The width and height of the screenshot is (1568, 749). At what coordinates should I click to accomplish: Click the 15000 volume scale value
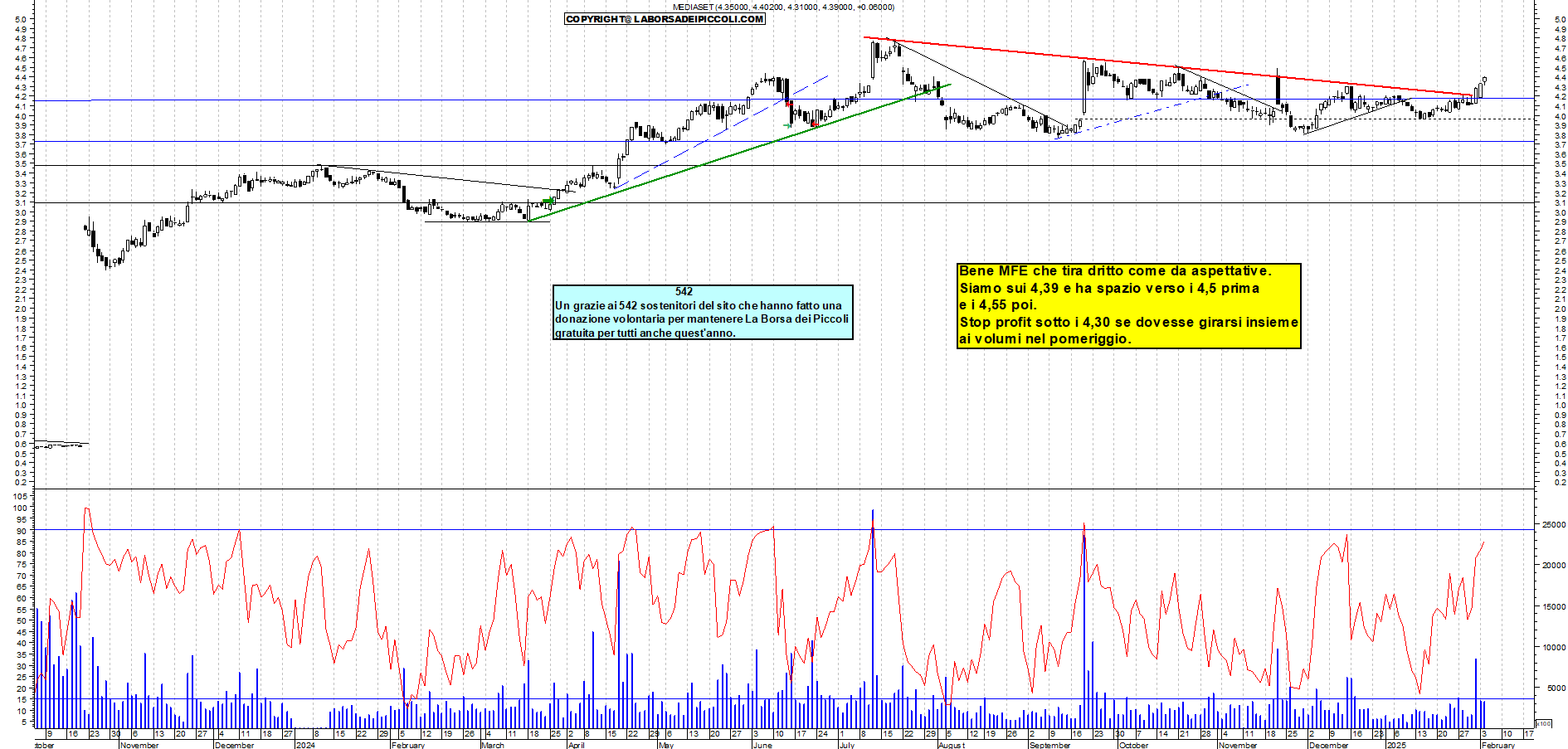[x=1553, y=606]
